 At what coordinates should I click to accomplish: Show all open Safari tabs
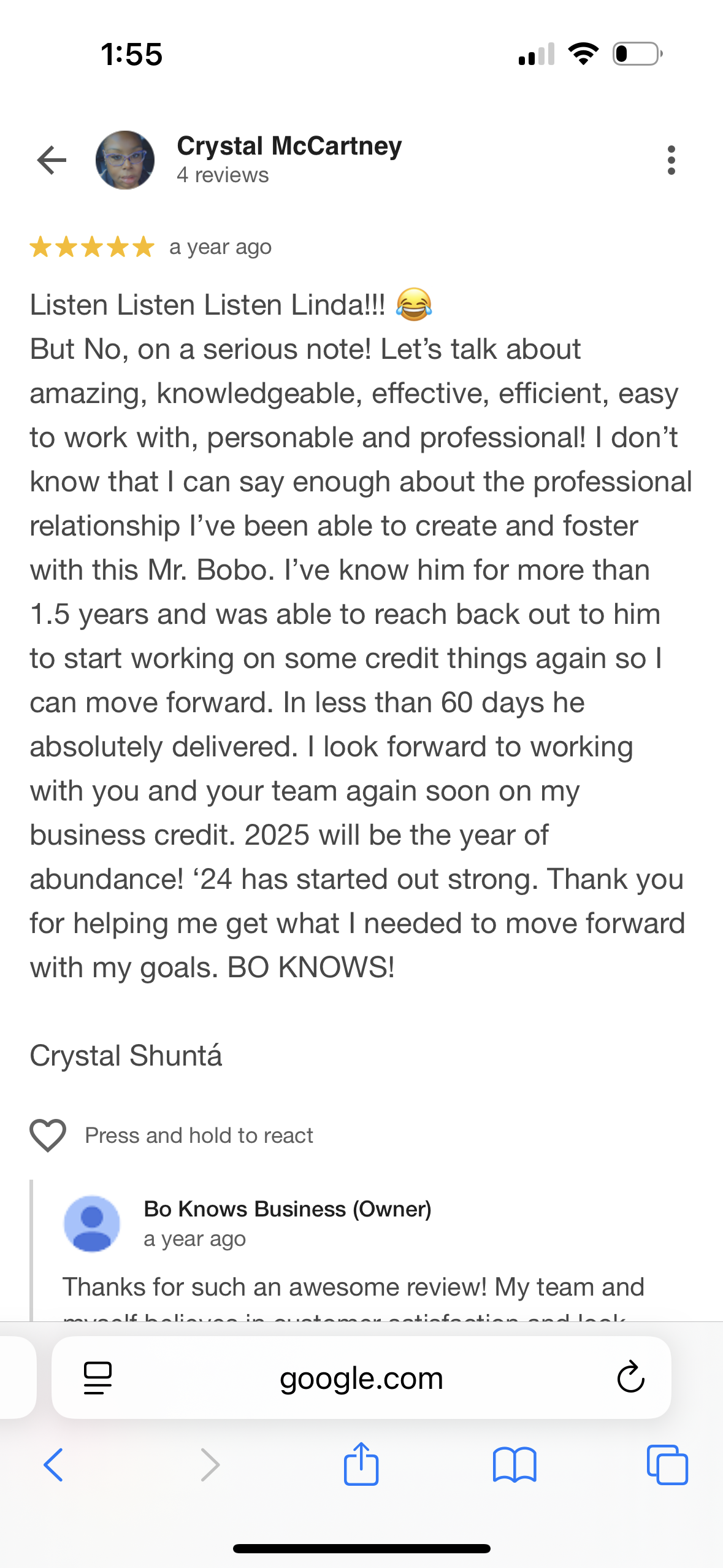tap(667, 1465)
